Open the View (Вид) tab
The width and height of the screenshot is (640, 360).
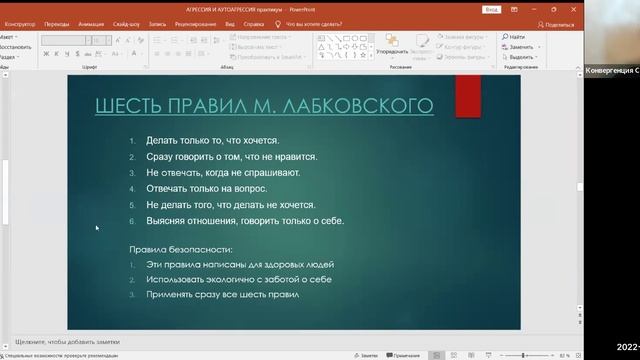(x=230, y=24)
